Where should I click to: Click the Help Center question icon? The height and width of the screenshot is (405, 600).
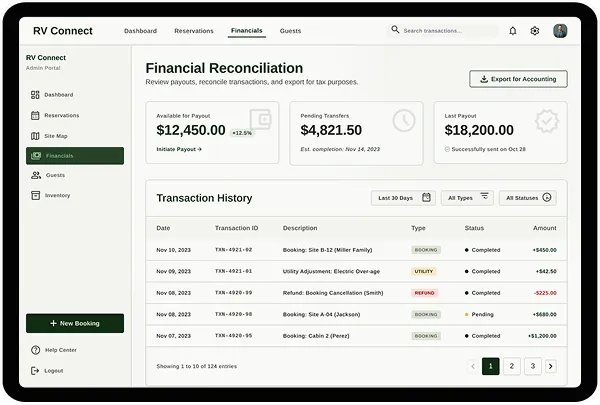[x=36, y=350]
